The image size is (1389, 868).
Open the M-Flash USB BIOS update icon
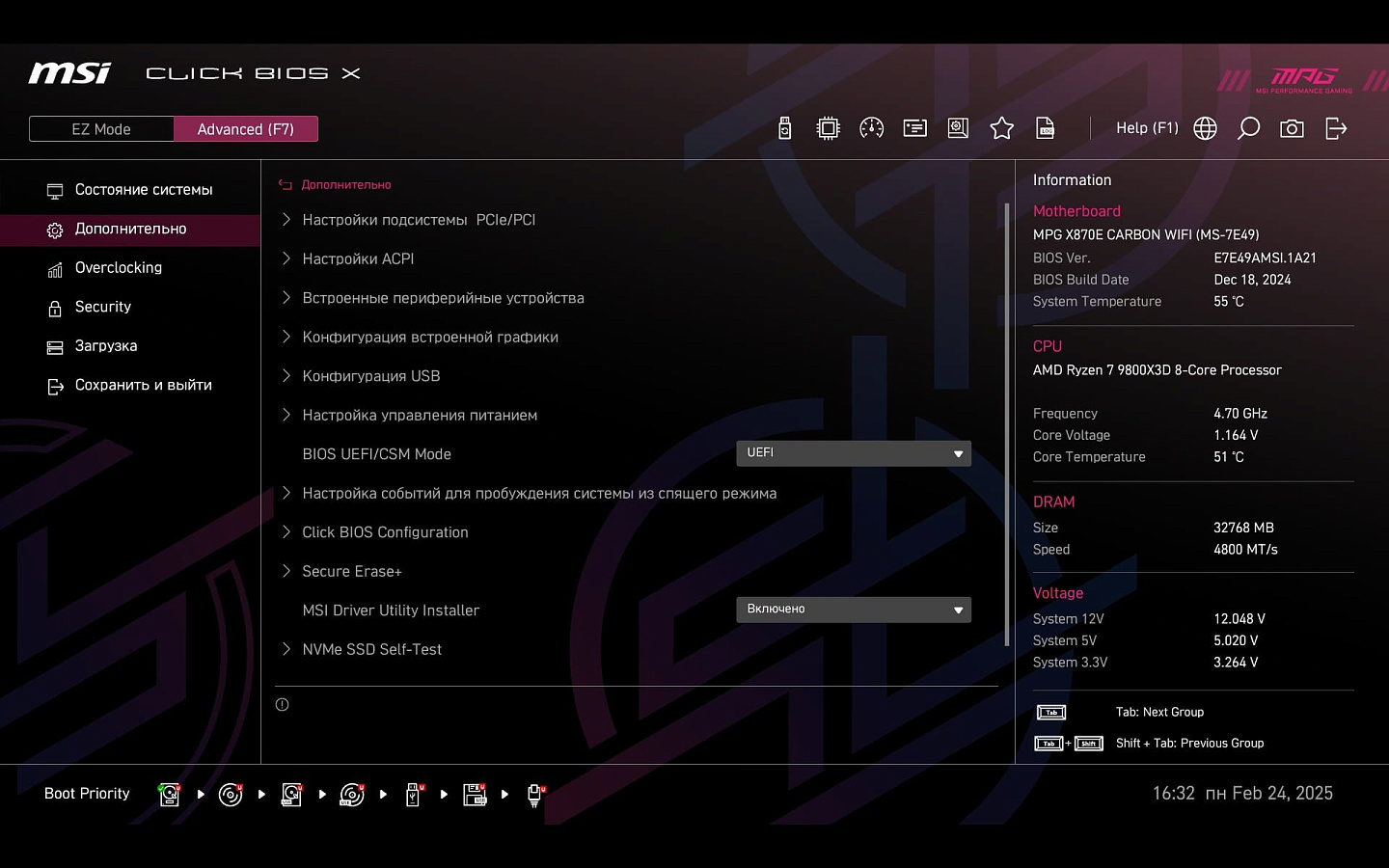(784, 128)
